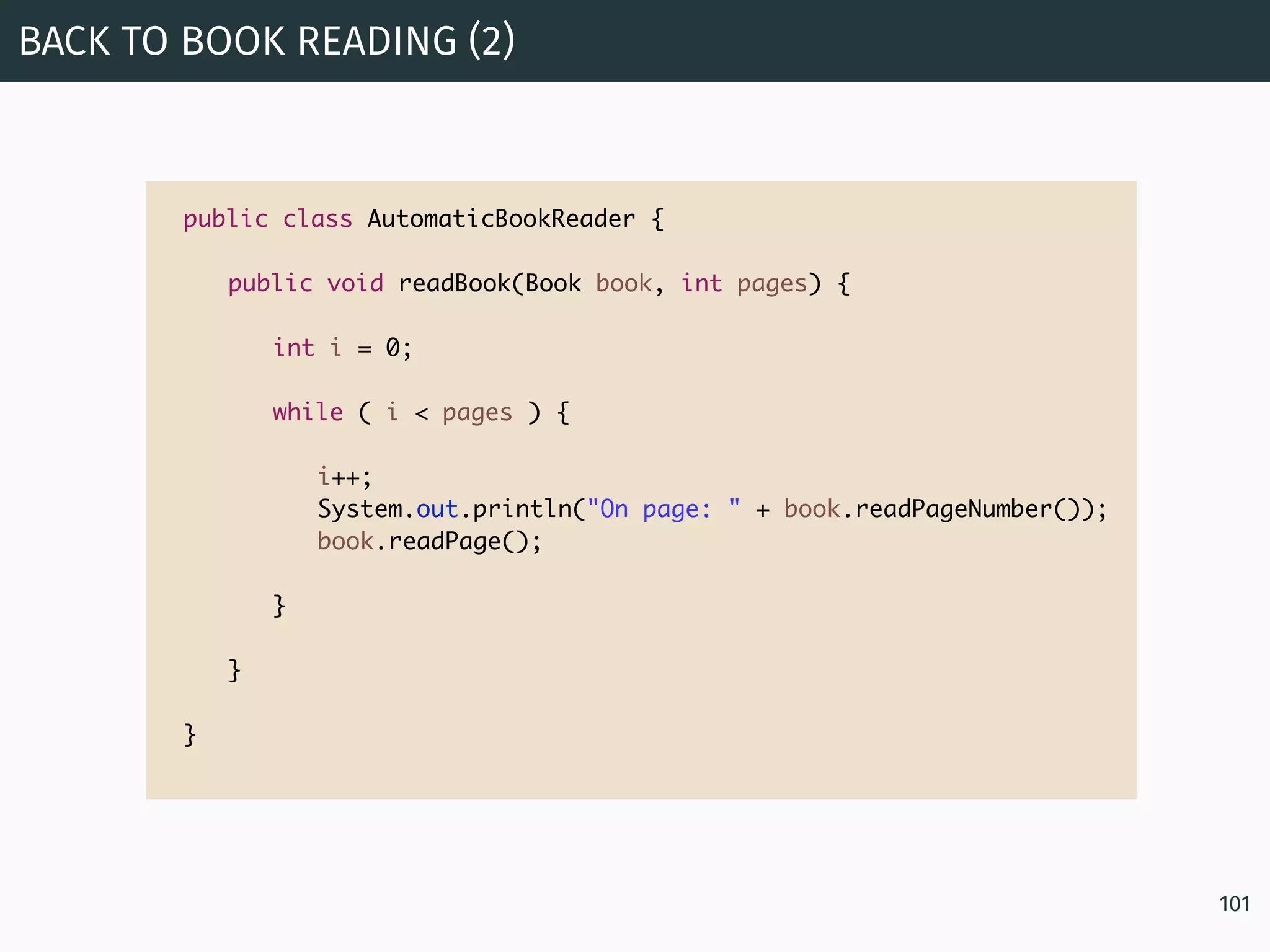Click 'book.readPageNumber()' expression
Screen dimensions: 1270x952
[x=931, y=509]
